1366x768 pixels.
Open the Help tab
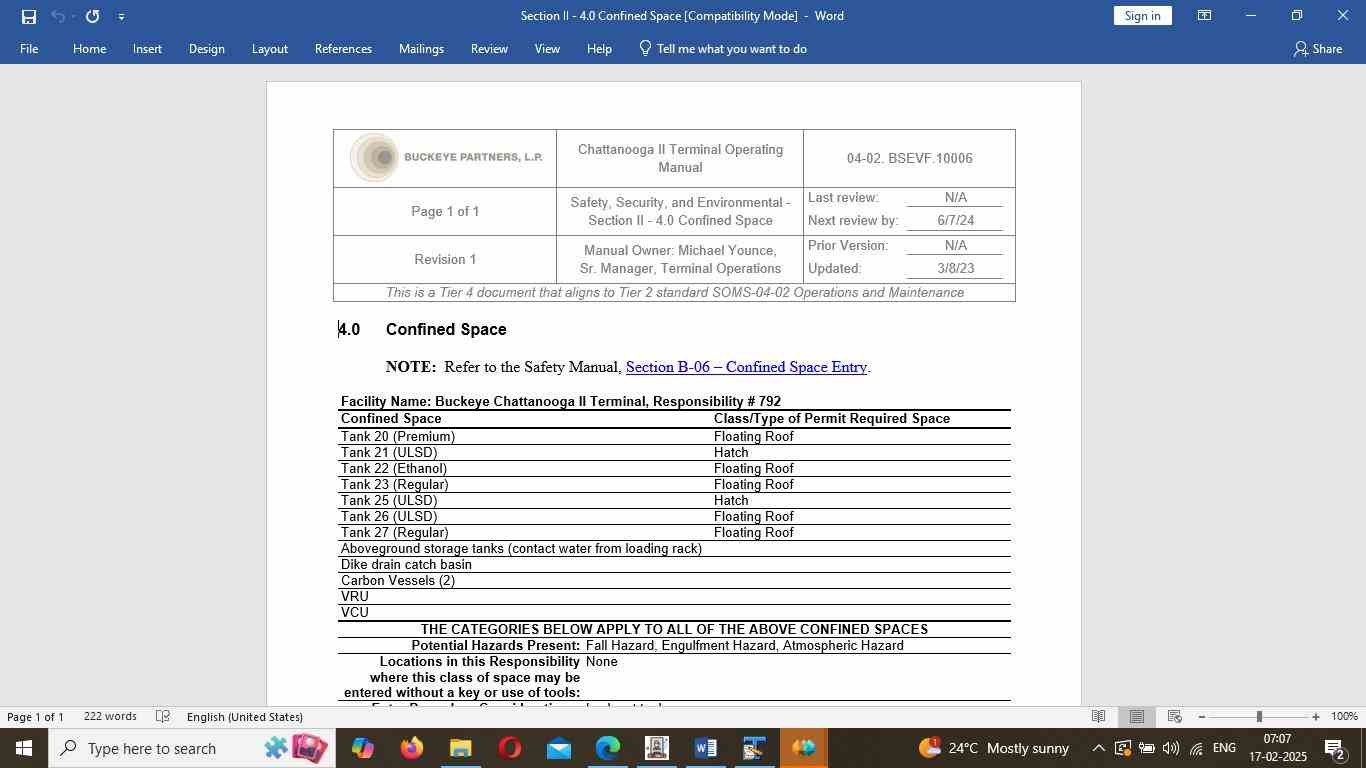pyautogui.click(x=599, y=48)
